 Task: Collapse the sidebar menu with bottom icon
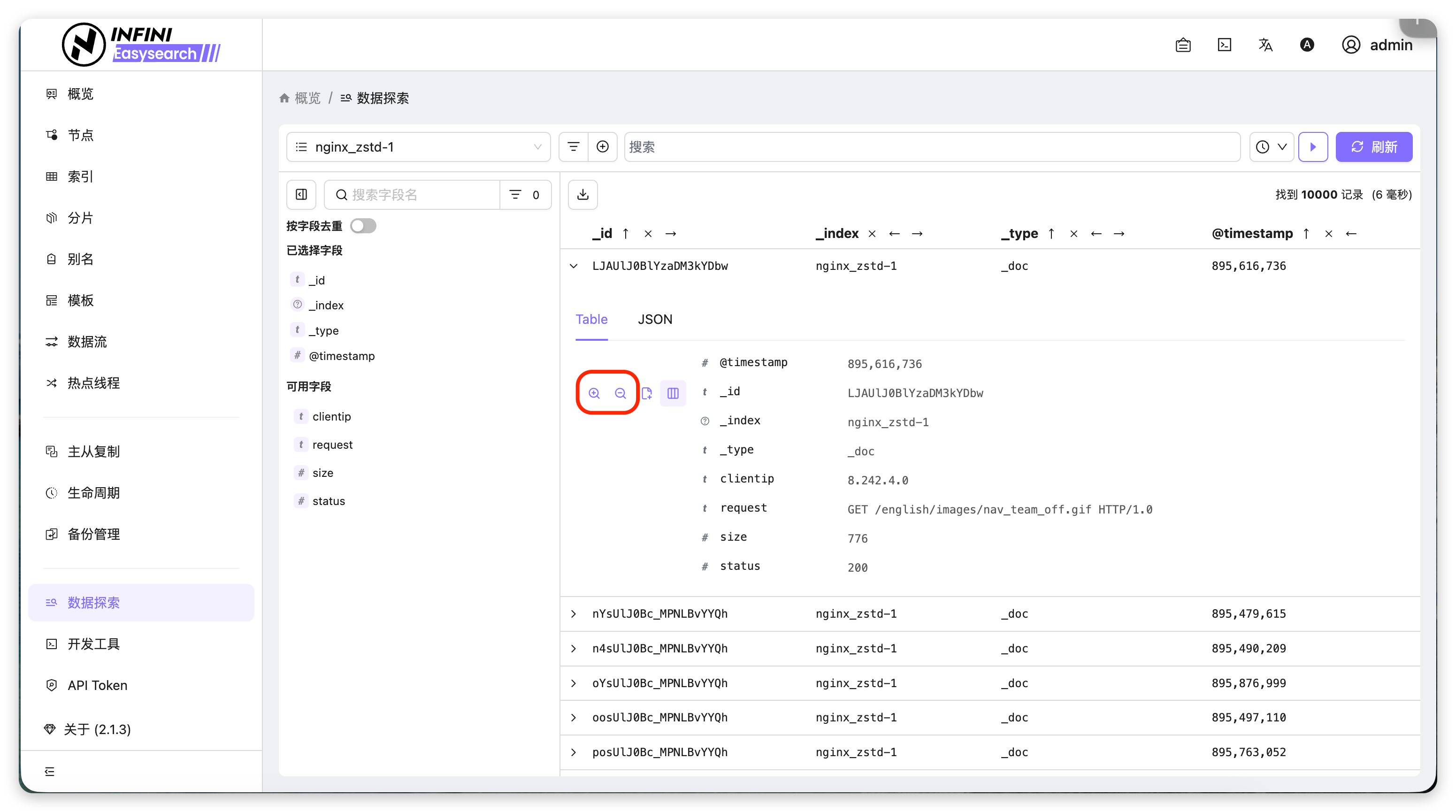(50, 771)
